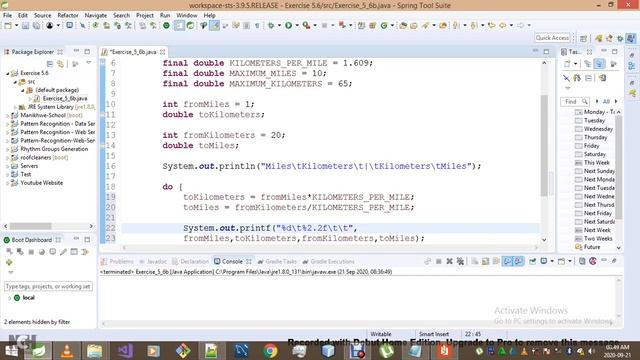Open the Package Explorer view menu
The width and height of the screenshot is (640, 360).
pyautogui.click(x=89, y=63)
